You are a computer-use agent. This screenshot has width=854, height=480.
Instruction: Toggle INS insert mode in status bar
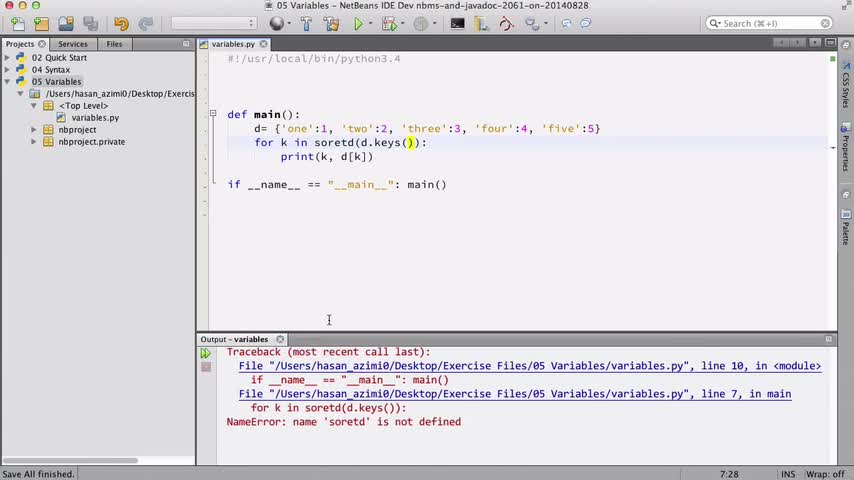tap(788, 474)
